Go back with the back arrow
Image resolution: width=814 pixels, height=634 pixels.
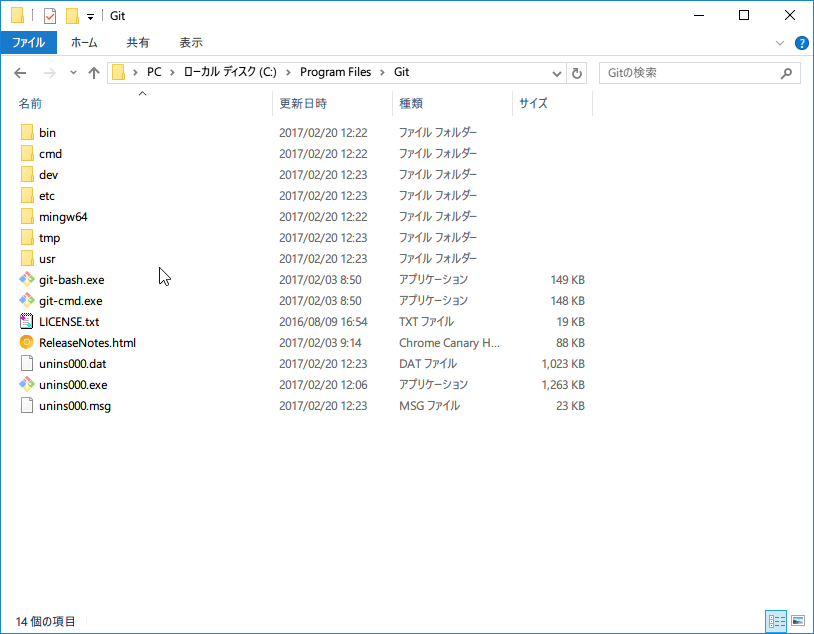click(x=20, y=73)
